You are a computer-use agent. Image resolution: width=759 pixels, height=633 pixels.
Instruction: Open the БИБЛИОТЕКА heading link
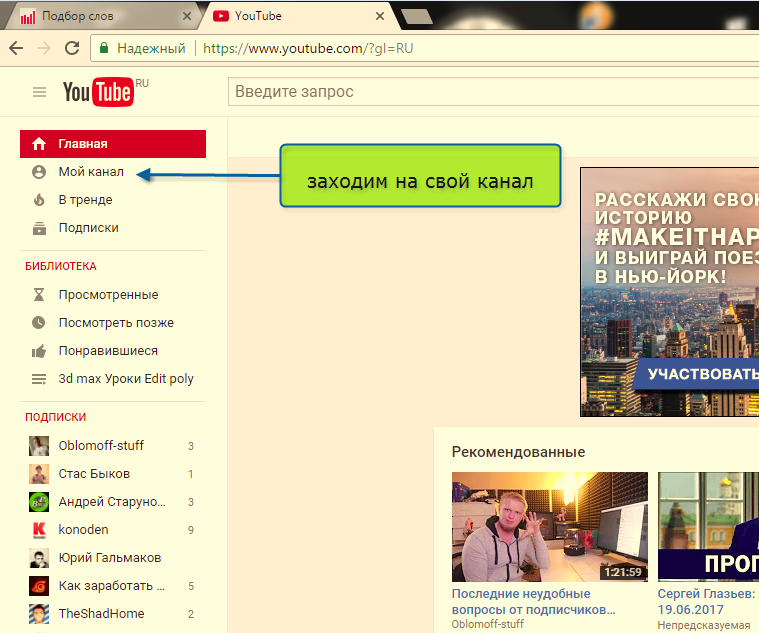pyautogui.click(x=61, y=266)
